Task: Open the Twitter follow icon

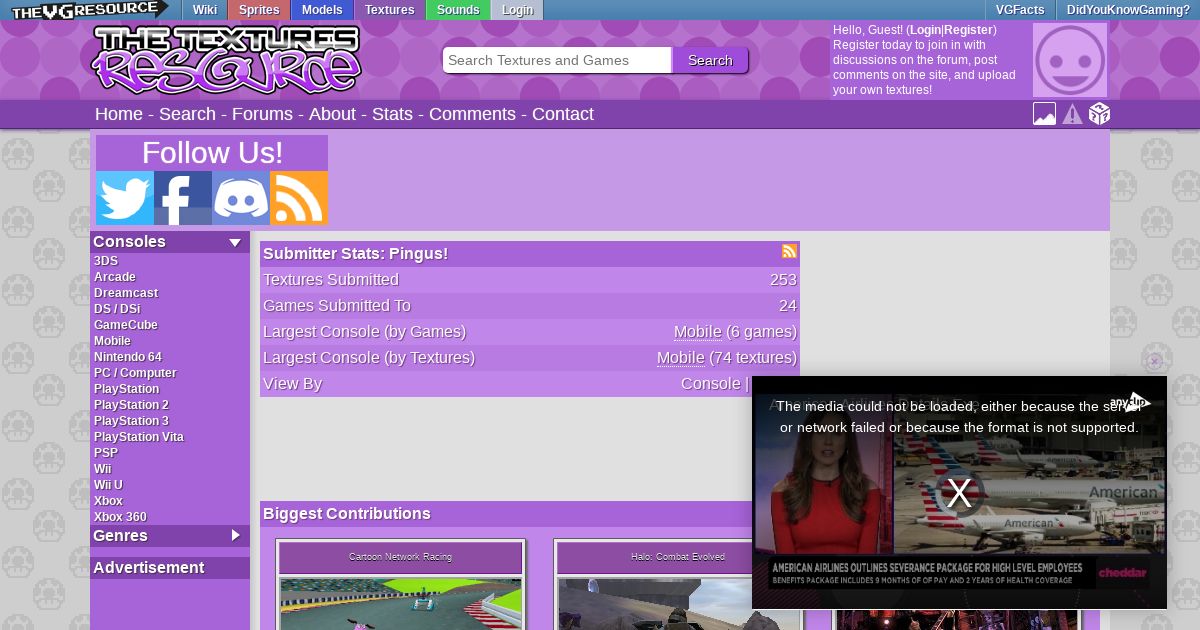Action: (x=125, y=198)
